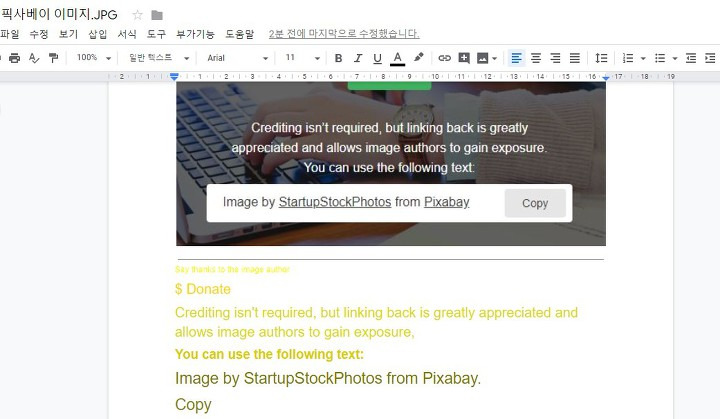Star the document title
720x419 pixels.
[x=137, y=15]
